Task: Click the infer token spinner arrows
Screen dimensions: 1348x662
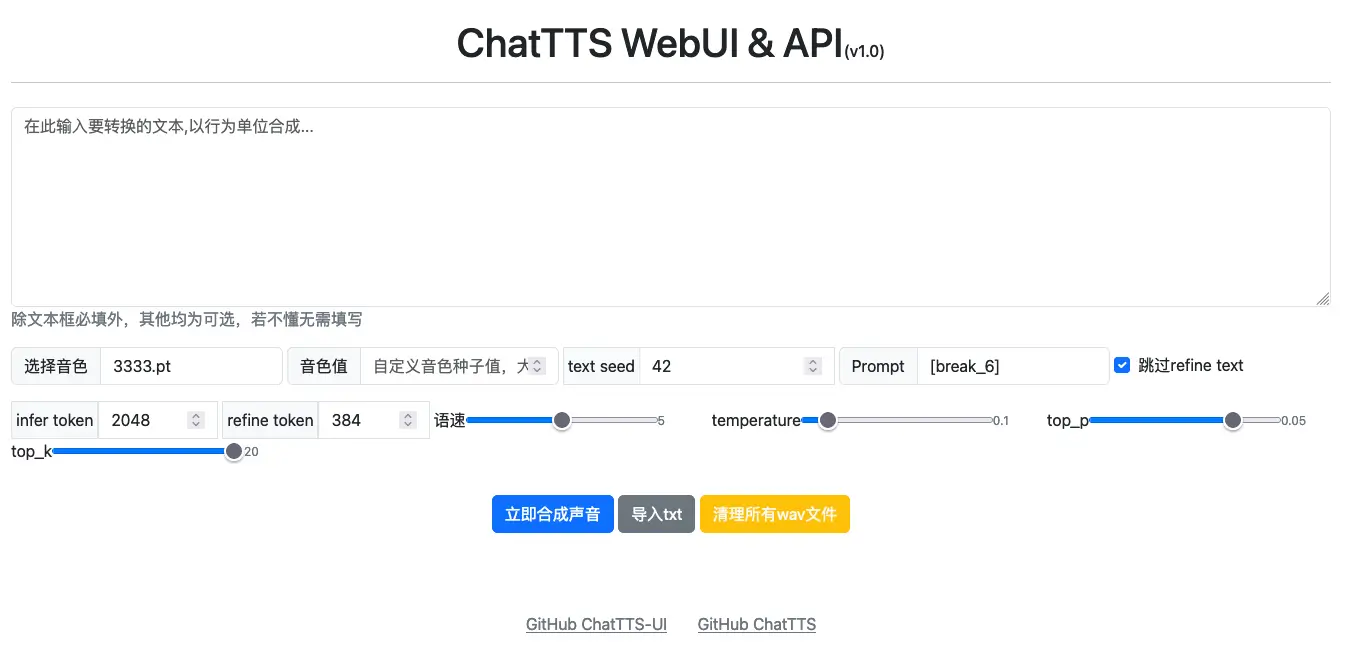Action: [x=196, y=420]
